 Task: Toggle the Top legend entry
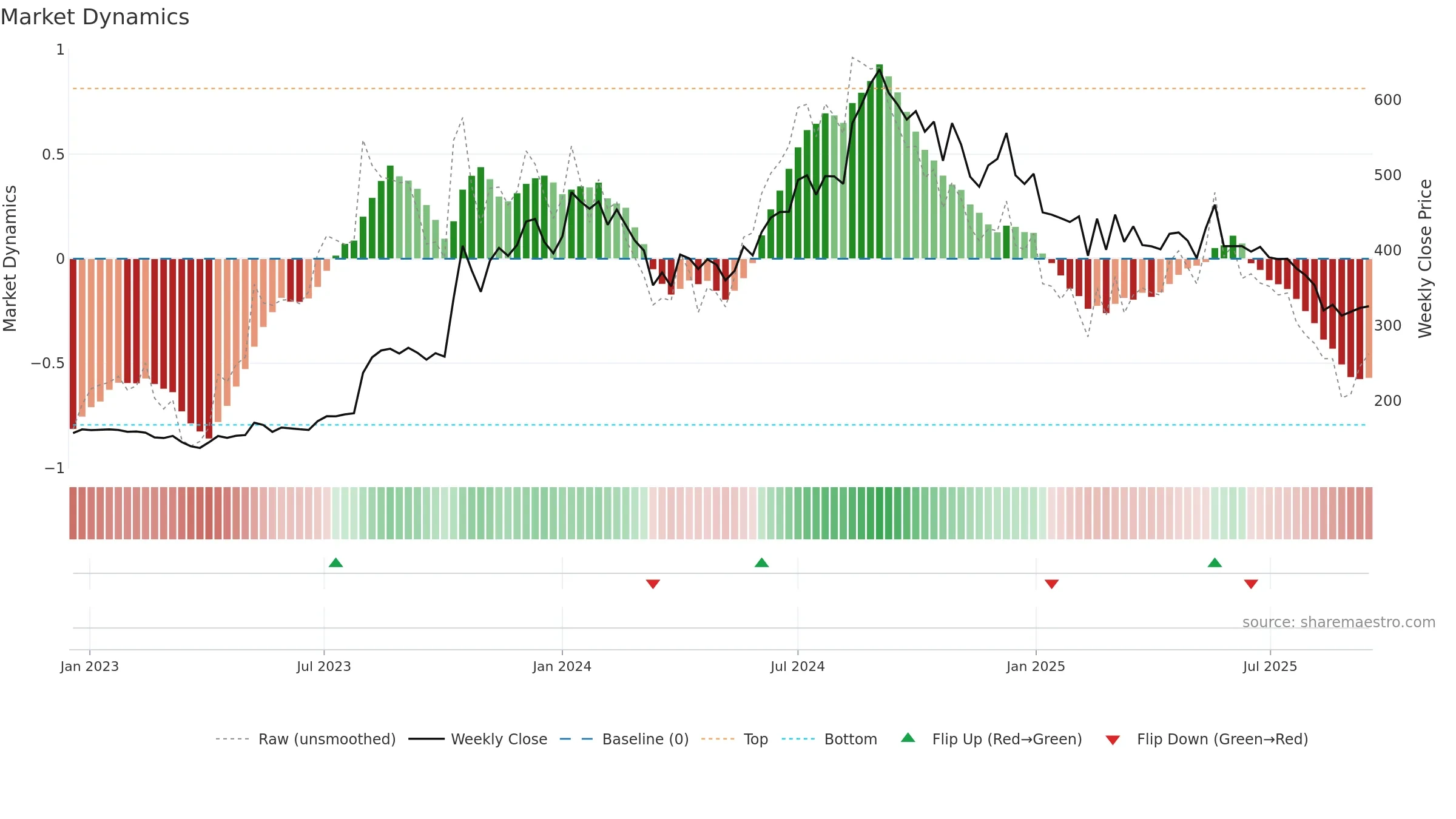pos(734,739)
